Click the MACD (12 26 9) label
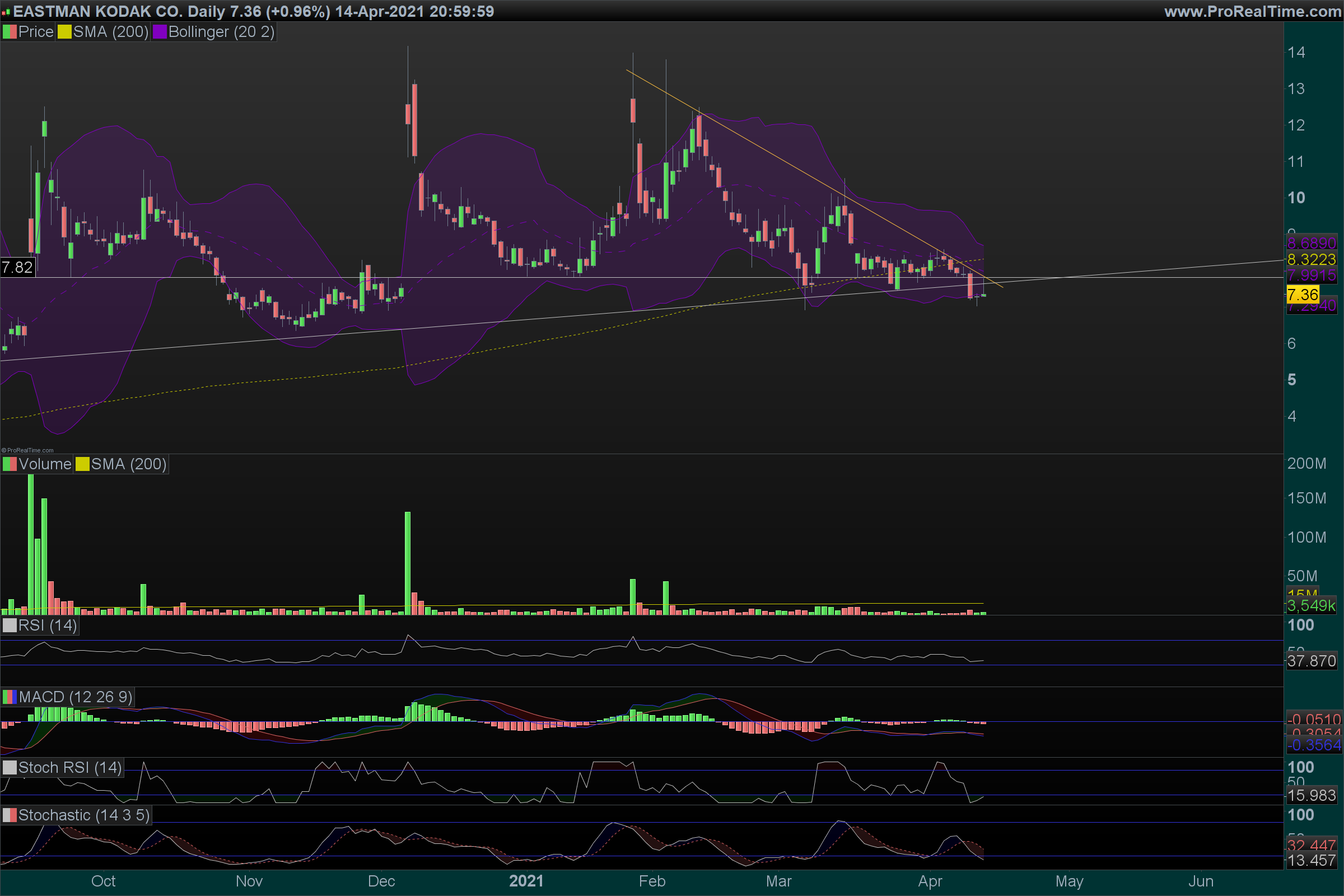Screen dimensions: 1344x896 [x=76, y=697]
